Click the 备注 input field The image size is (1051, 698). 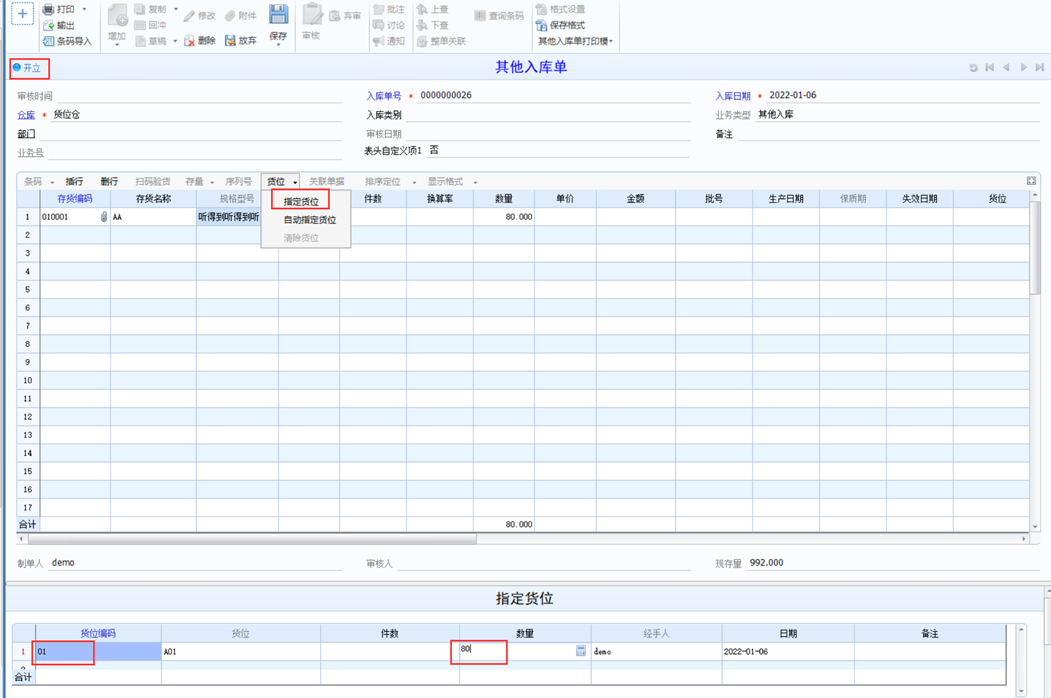click(x=888, y=133)
